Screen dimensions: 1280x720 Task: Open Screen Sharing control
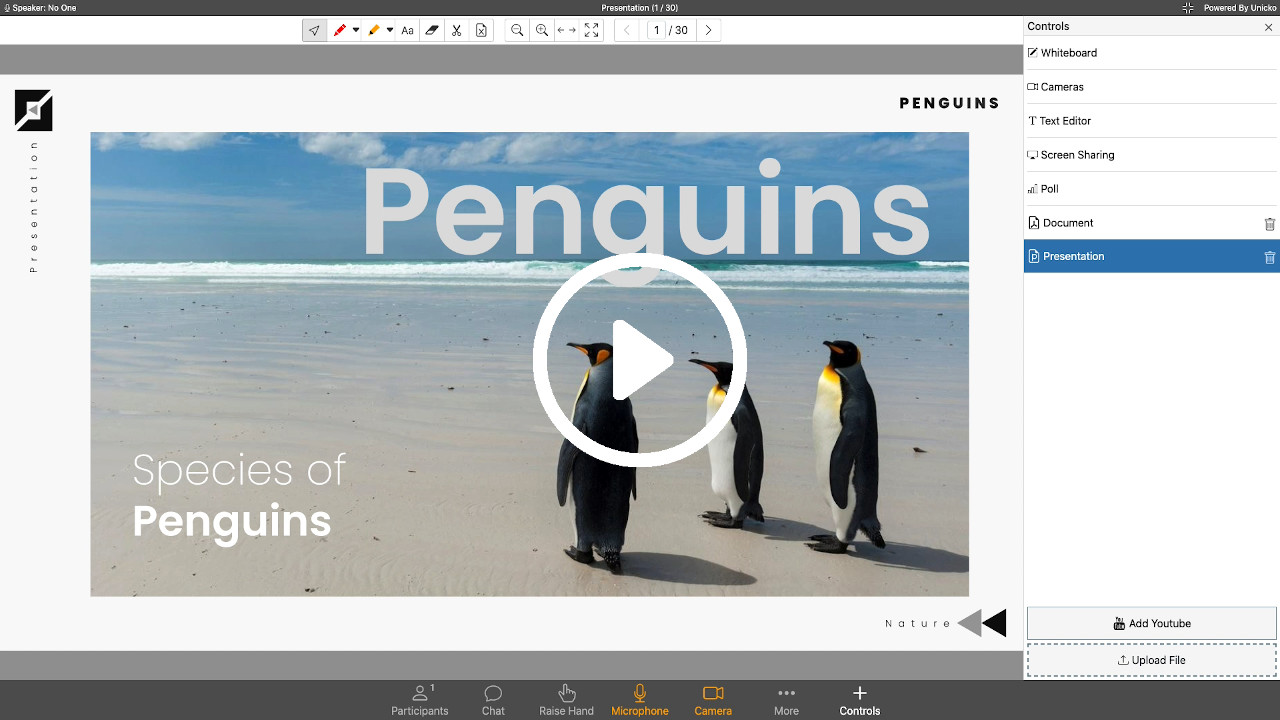(1150, 155)
